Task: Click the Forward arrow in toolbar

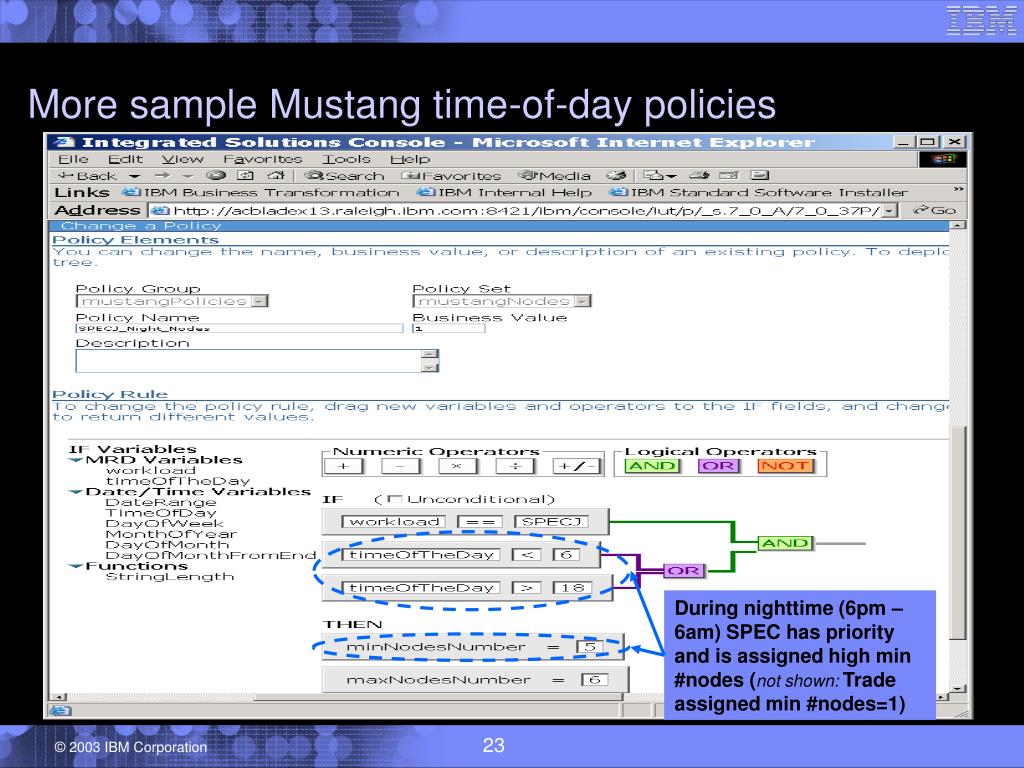Action: point(162,176)
